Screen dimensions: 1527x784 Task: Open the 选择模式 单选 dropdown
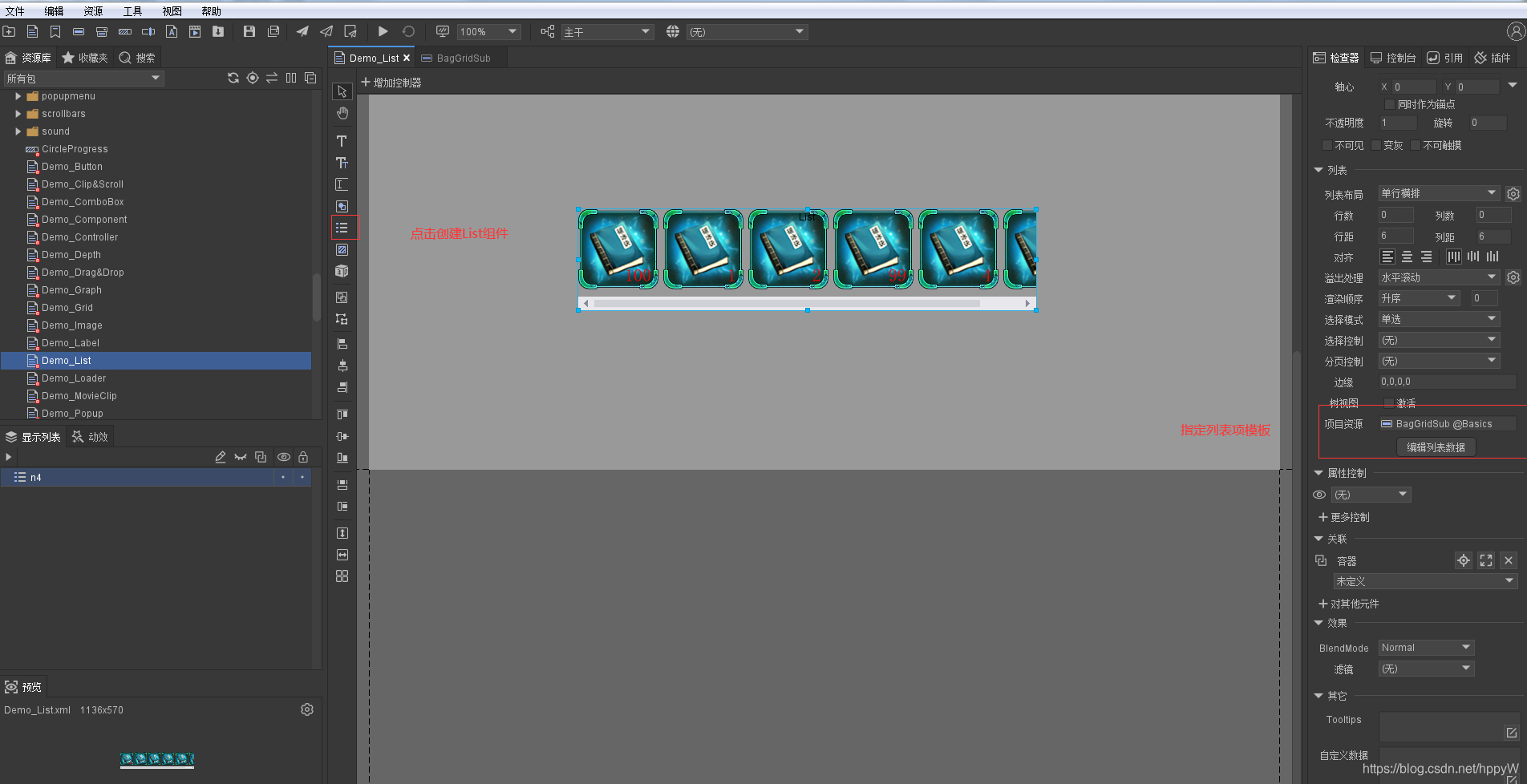click(x=1439, y=319)
